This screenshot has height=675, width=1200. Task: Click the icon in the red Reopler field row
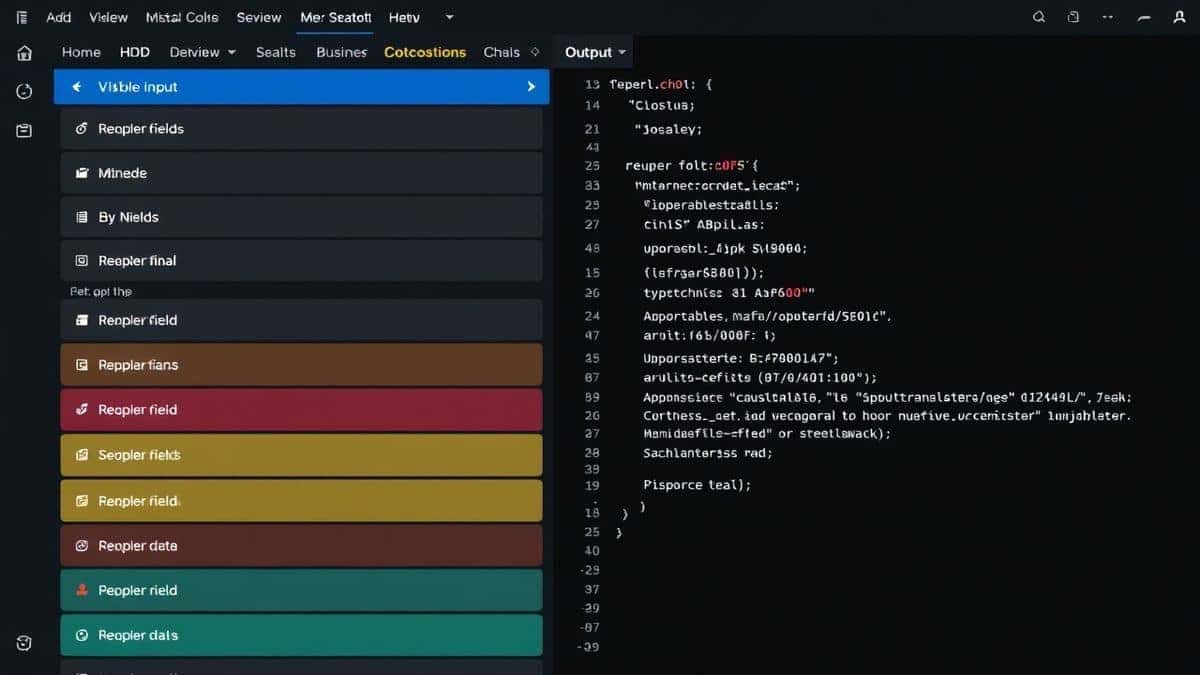tap(81, 410)
